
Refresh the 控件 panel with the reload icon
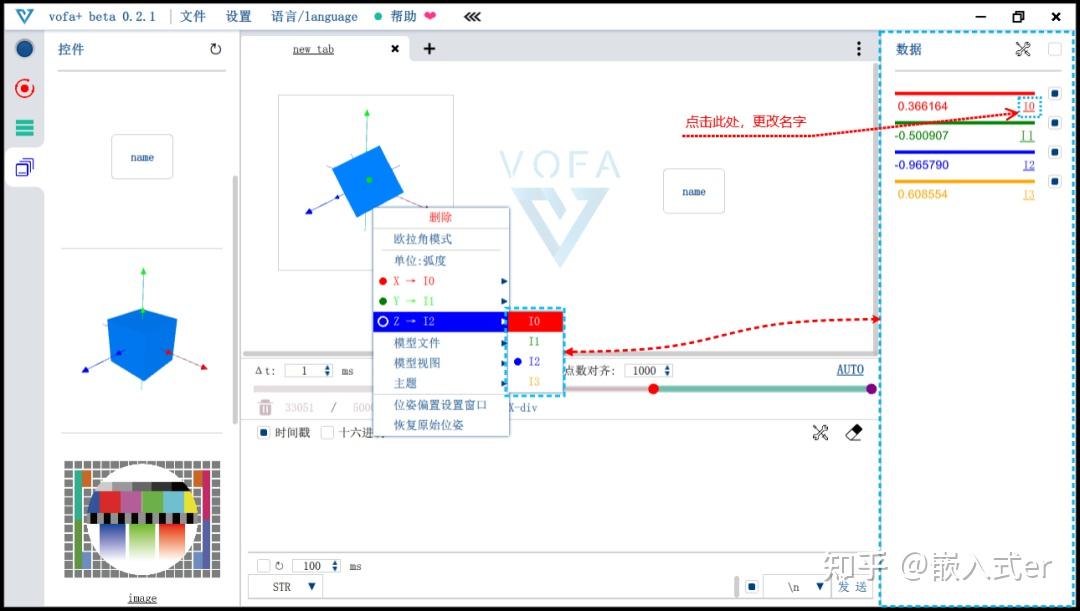[216, 48]
